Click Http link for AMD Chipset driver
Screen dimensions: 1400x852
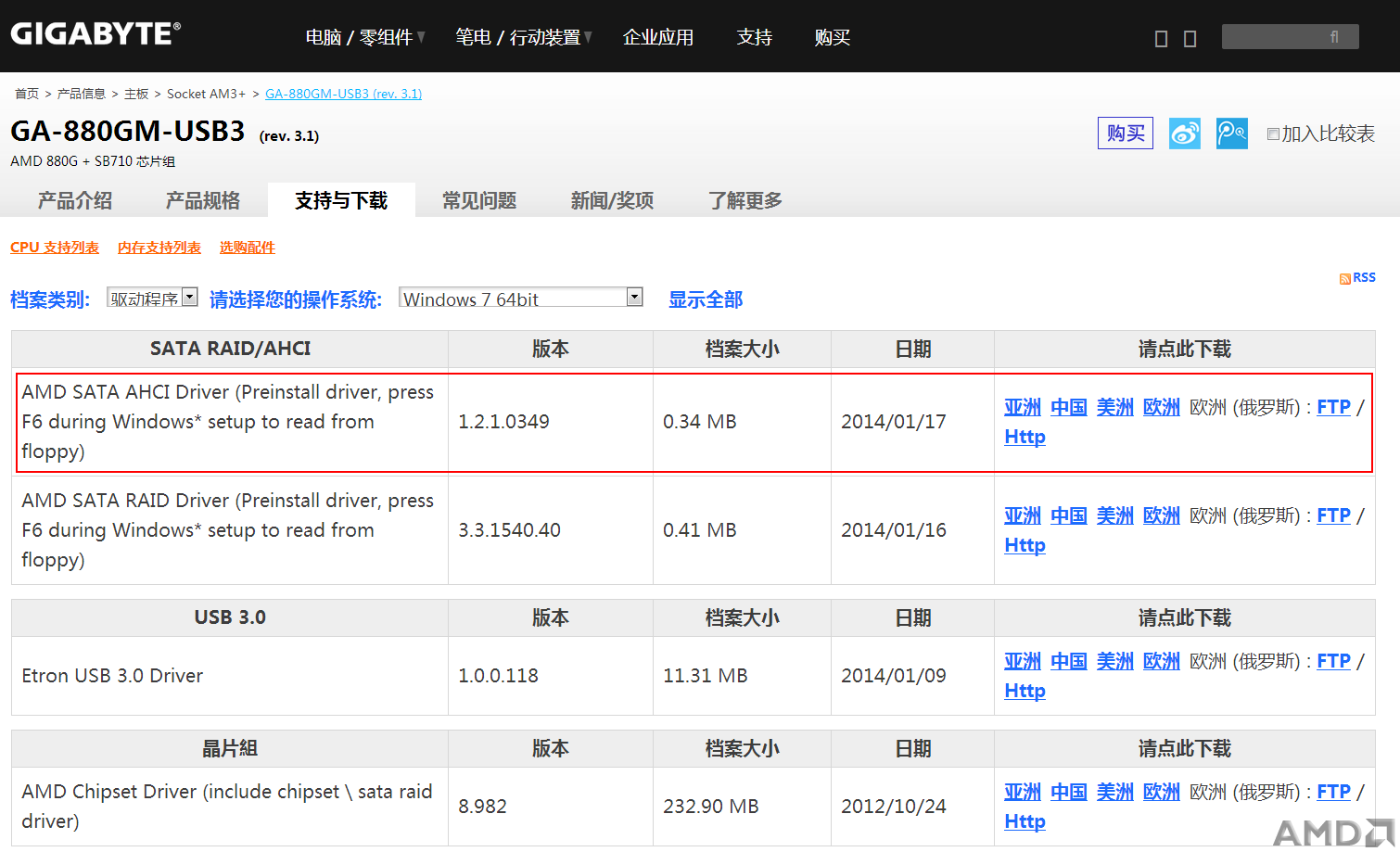click(1025, 821)
